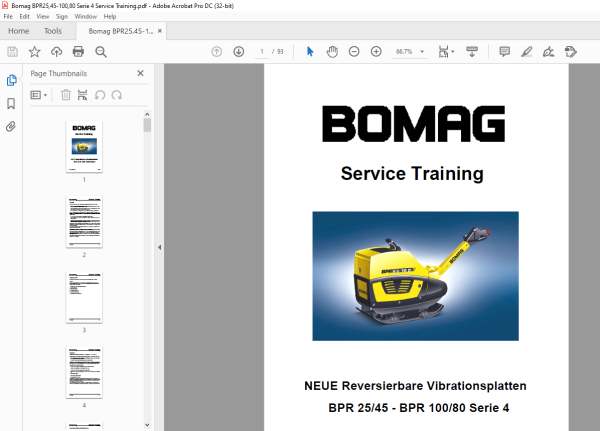Print the document
This screenshot has width=600, height=431.
(78, 52)
